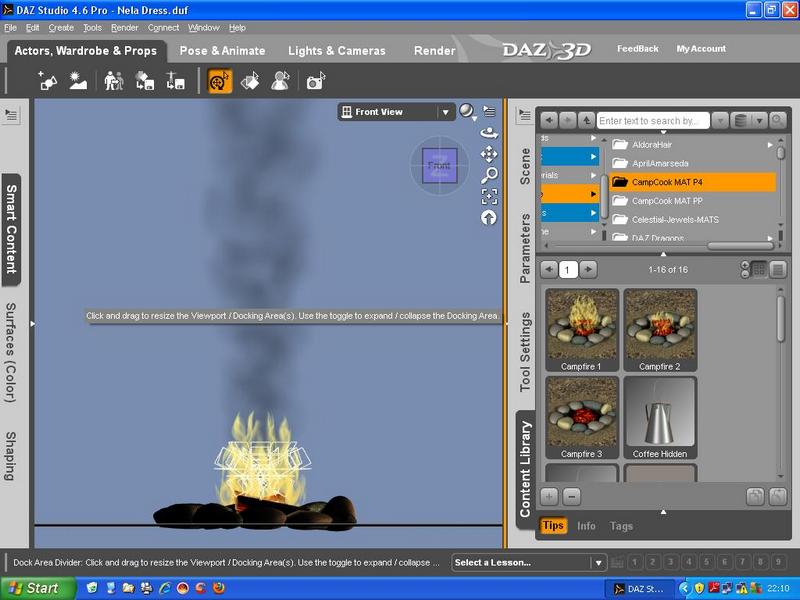Viewport: 800px width, 600px height.
Task: Open the Connect menu
Action: point(163,28)
